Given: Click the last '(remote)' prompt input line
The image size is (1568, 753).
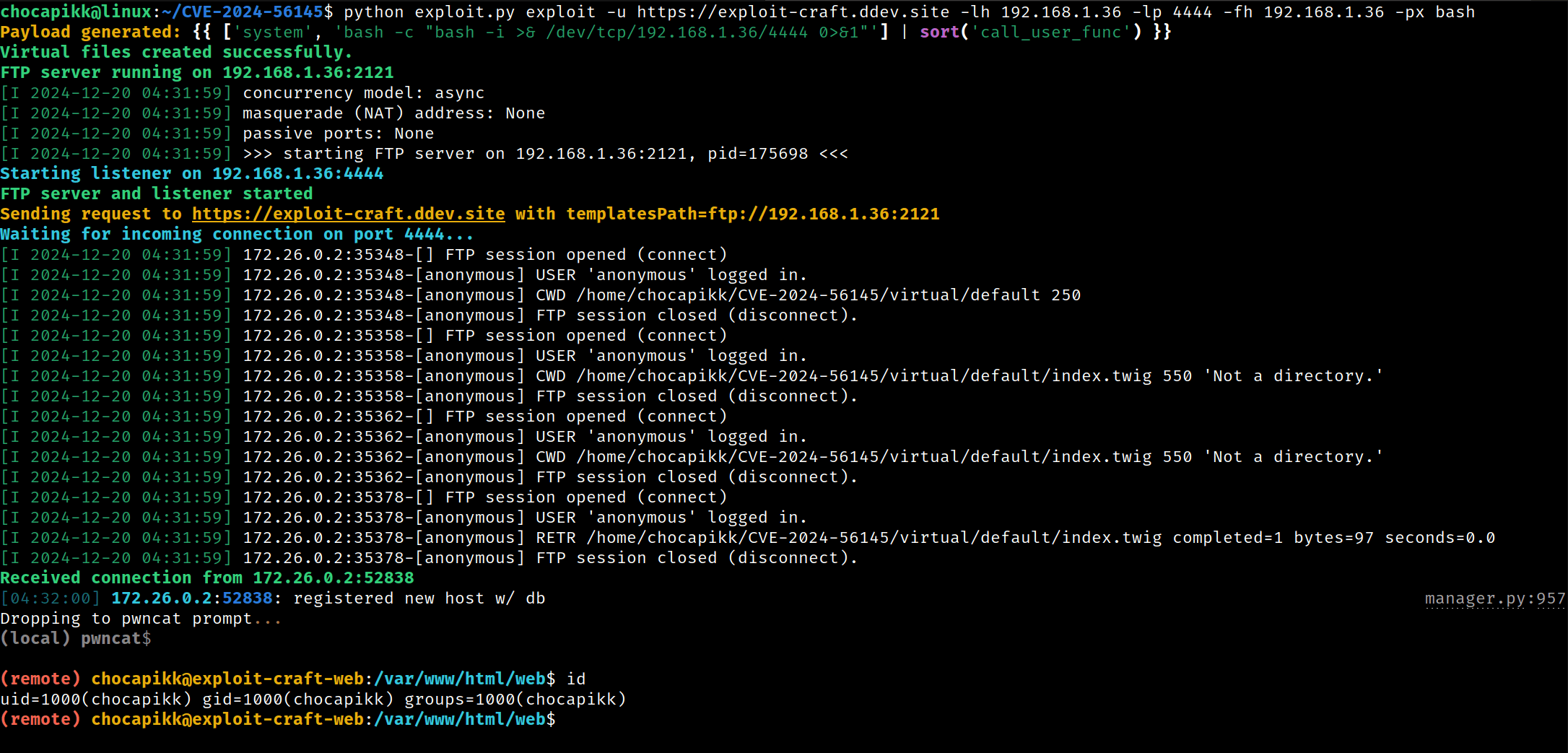Looking at the screenshot, I should pos(278,720).
